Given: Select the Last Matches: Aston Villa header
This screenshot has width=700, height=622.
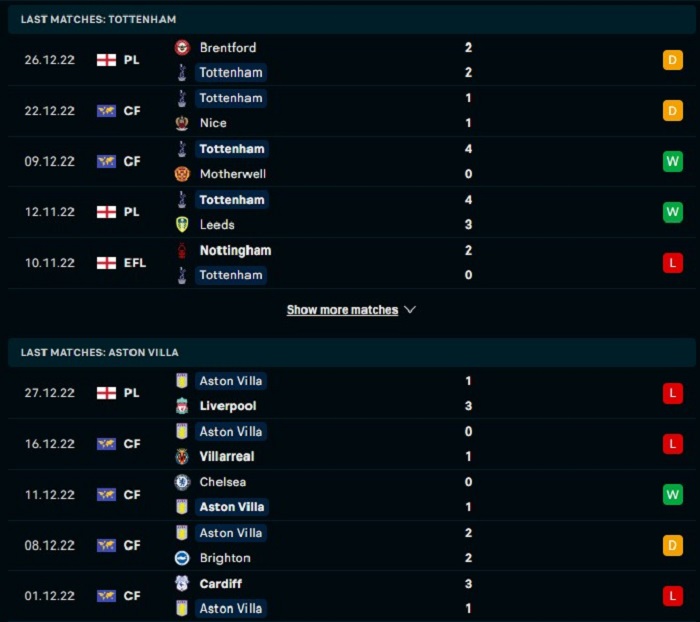Looking at the screenshot, I should click(x=351, y=352).
